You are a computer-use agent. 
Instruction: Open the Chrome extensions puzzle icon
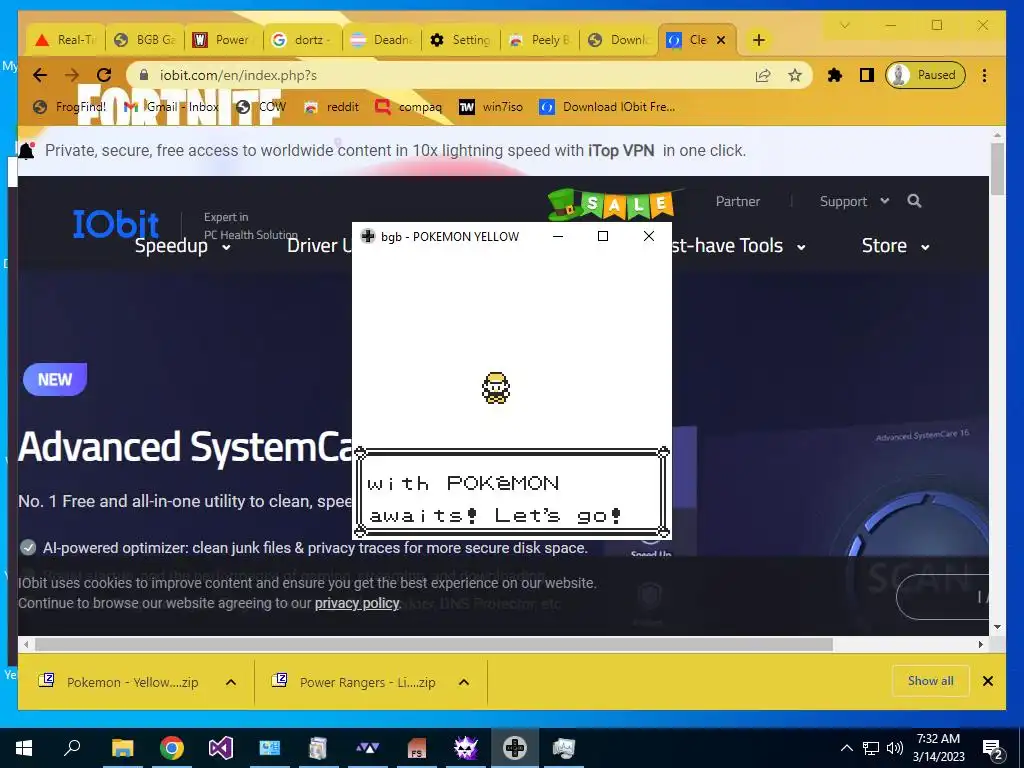[835, 75]
